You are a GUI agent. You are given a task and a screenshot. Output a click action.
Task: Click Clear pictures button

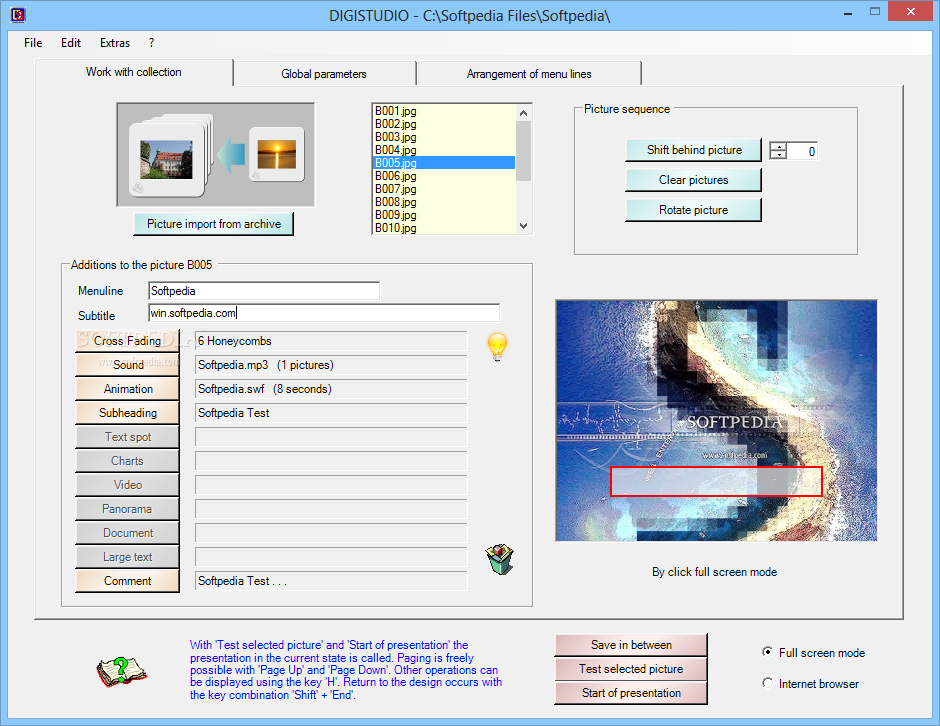coord(694,180)
